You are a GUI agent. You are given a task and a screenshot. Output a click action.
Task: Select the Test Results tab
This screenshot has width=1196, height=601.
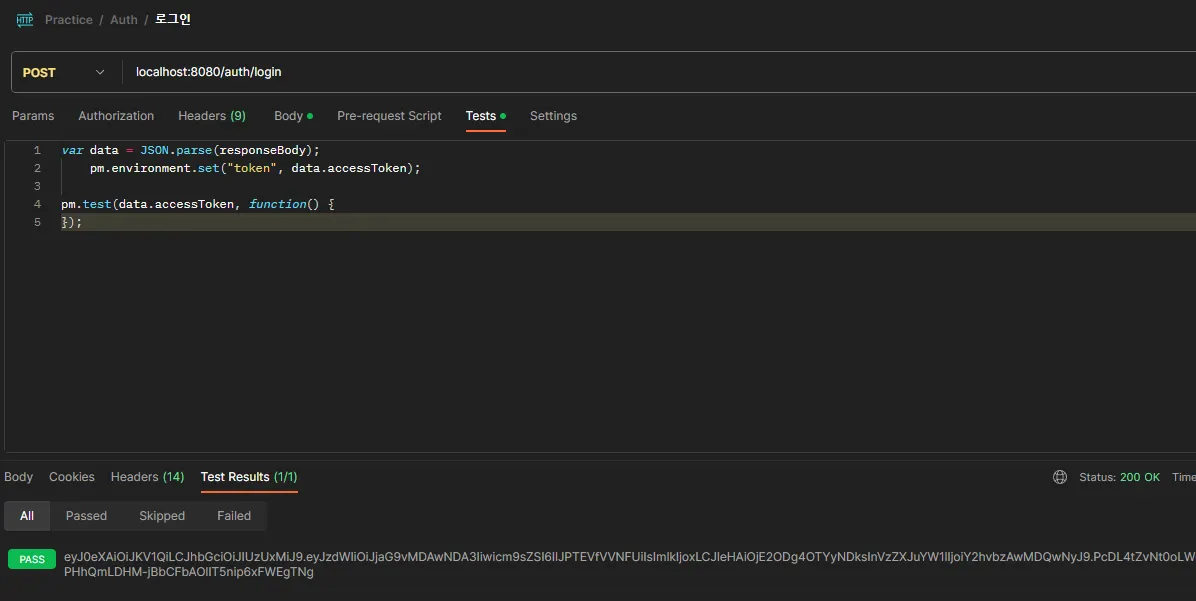[x=249, y=477]
